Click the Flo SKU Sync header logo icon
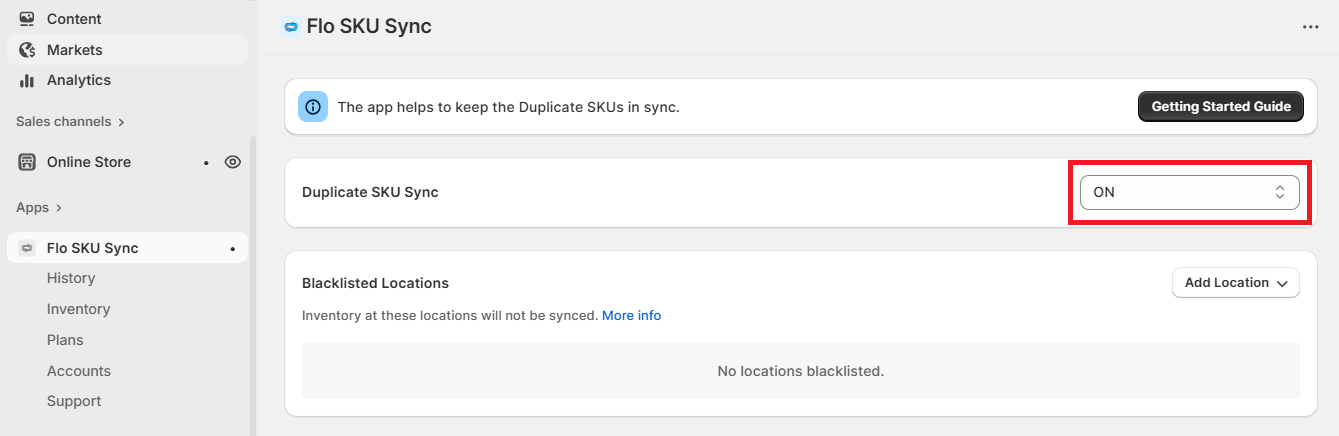 coord(291,27)
